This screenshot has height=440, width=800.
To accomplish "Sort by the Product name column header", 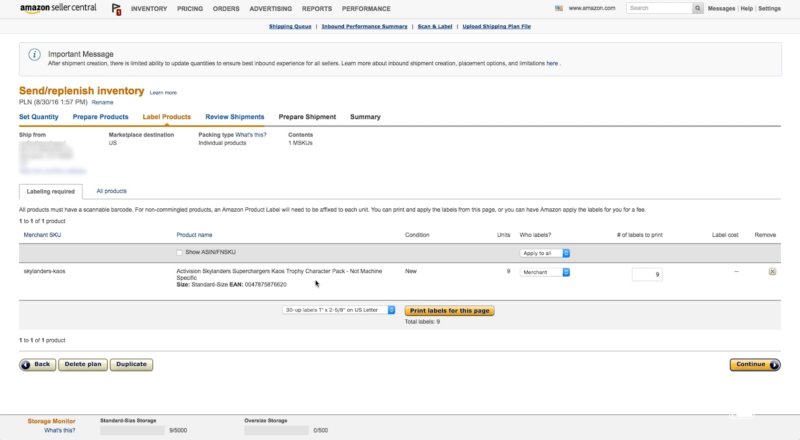I will [194, 235].
